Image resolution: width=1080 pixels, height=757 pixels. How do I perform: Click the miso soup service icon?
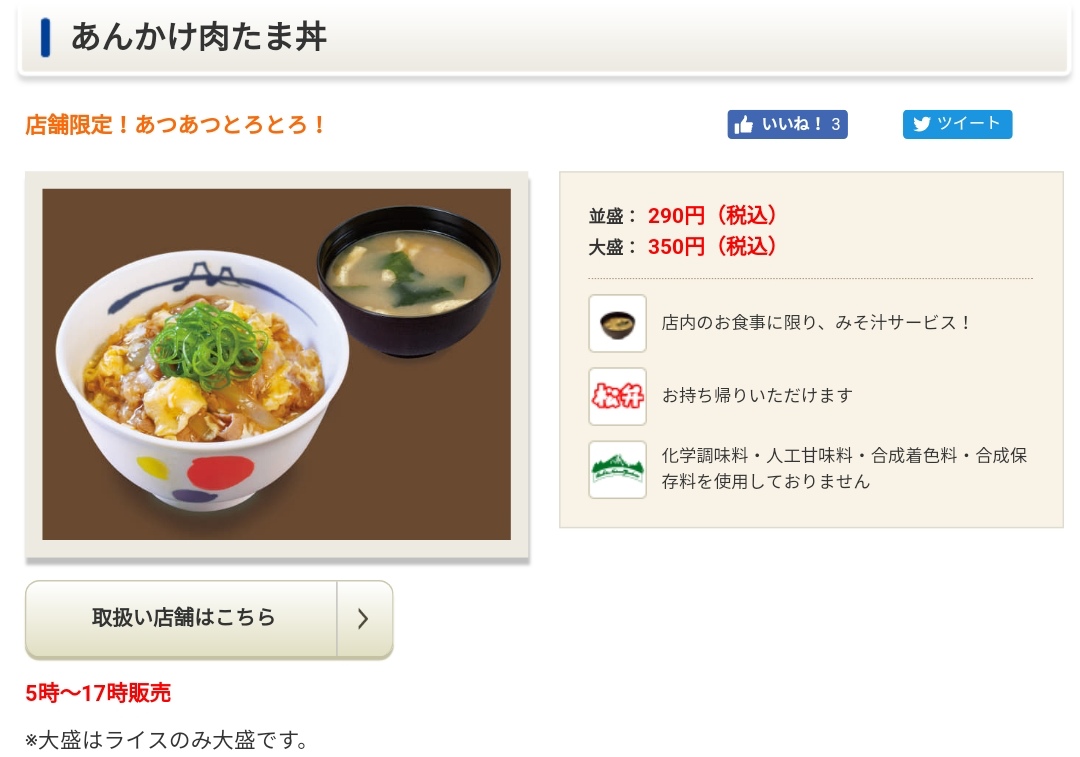(617, 323)
